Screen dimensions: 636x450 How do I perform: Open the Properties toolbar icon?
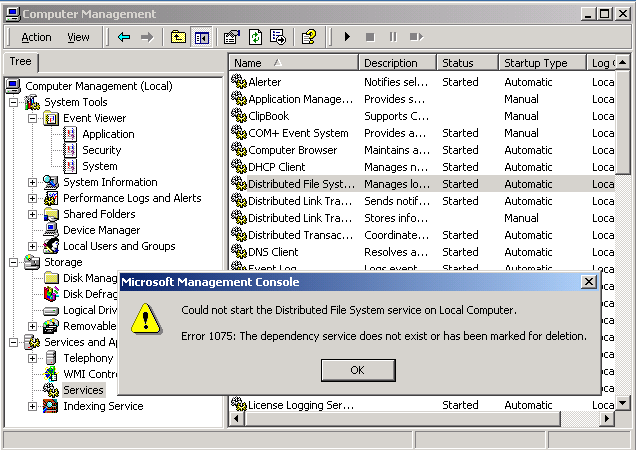click(x=232, y=37)
